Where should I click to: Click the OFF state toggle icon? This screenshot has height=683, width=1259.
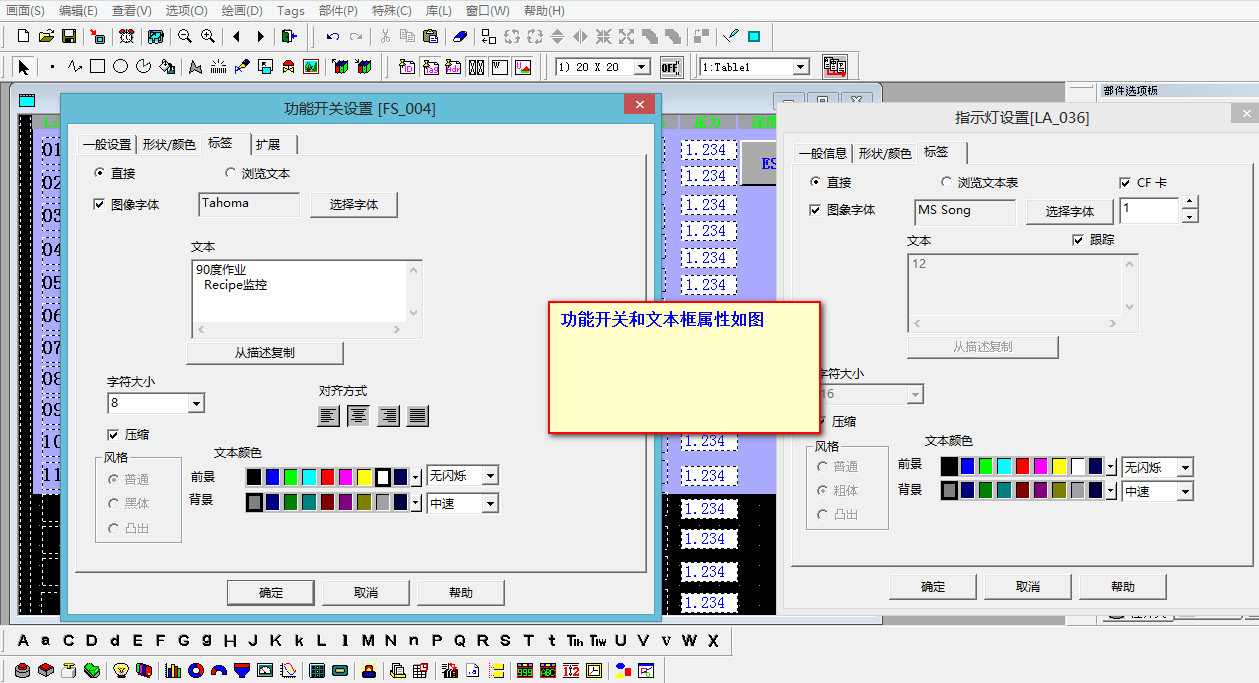click(x=670, y=67)
